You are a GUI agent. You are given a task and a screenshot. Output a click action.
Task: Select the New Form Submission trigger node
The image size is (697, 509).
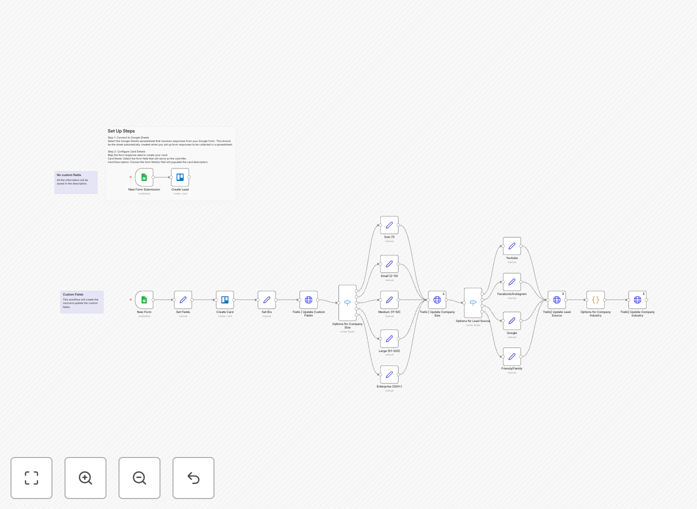click(x=144, y=177)
